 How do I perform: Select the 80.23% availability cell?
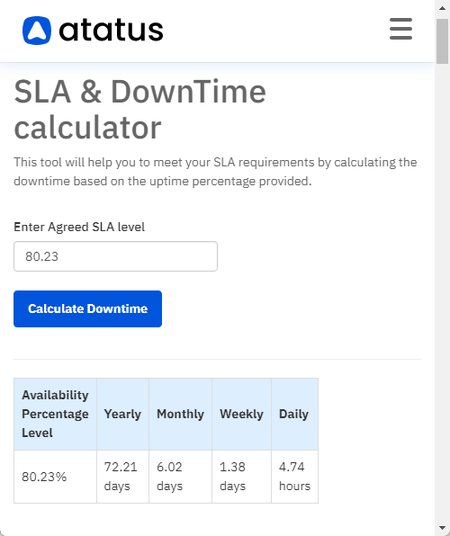click(55, 477)
